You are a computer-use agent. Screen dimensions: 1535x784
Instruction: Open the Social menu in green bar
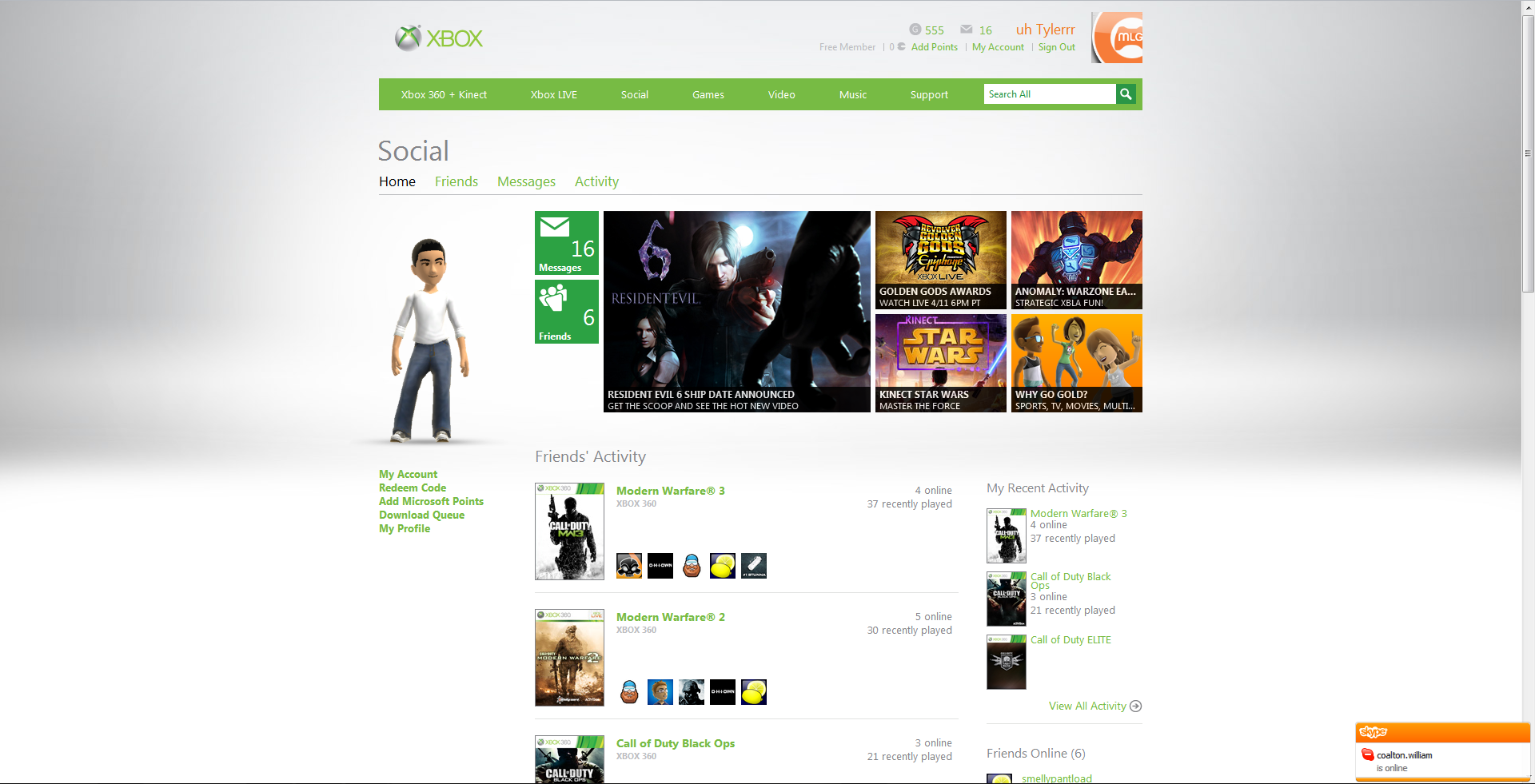click(635, 94)
